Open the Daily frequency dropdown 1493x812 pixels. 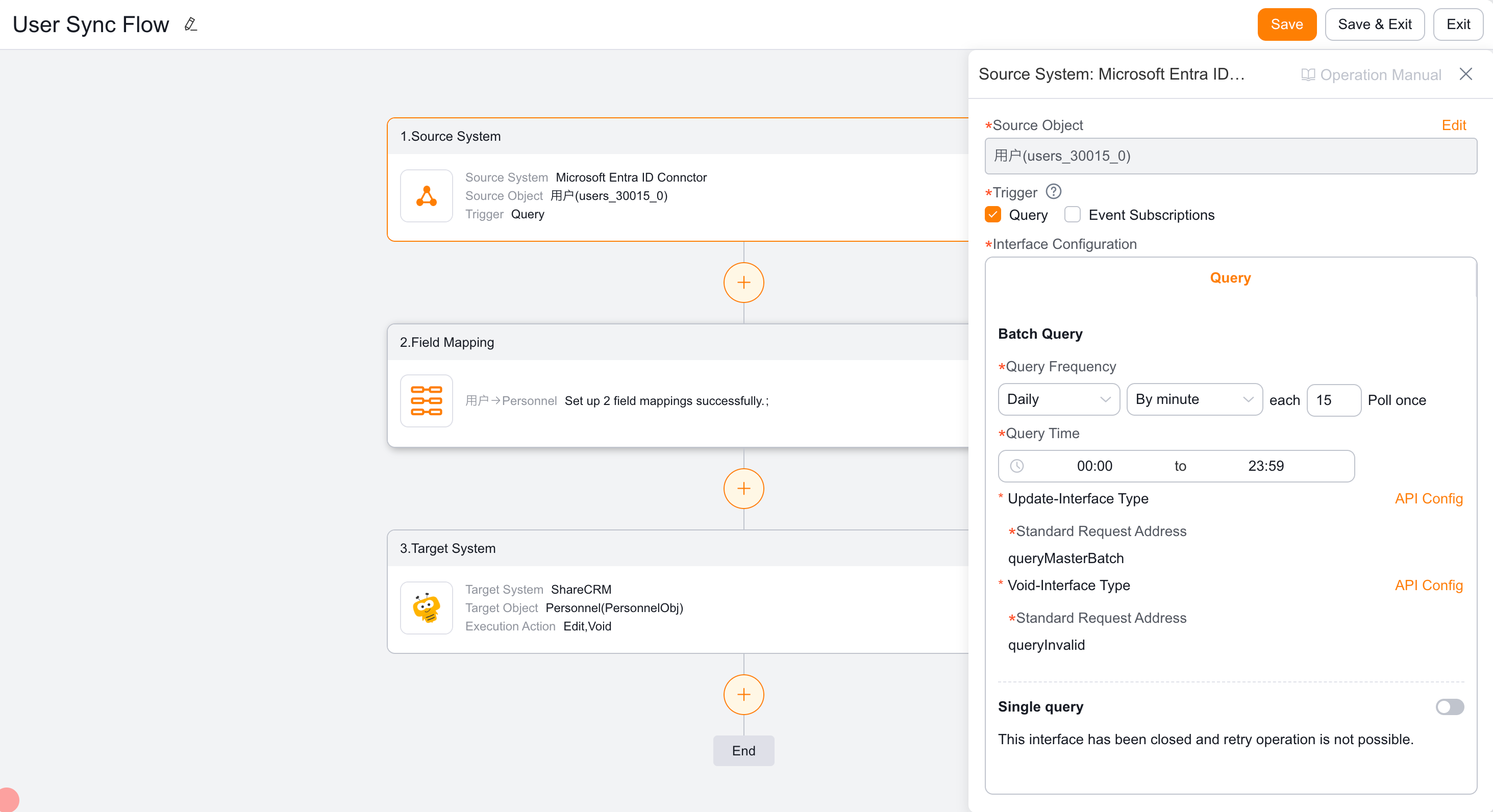pos(1058,400)
